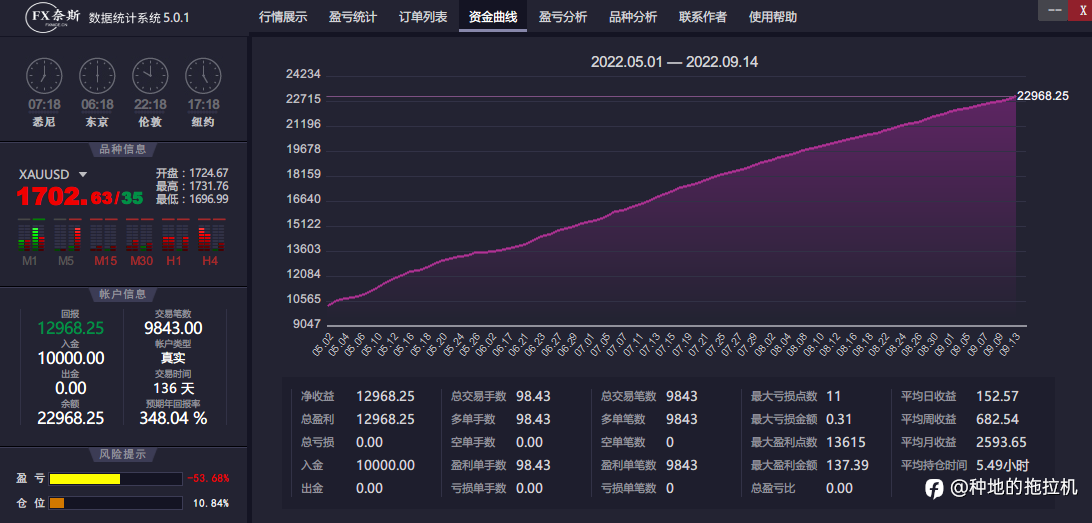
Task: Open the 使用帮助 menu item
Action: [x=773, y=17]
